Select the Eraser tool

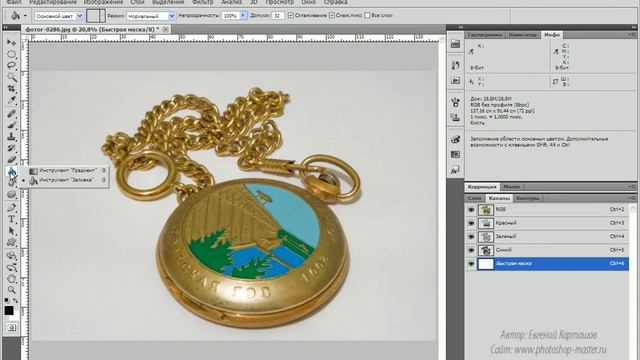pos(11,160)
